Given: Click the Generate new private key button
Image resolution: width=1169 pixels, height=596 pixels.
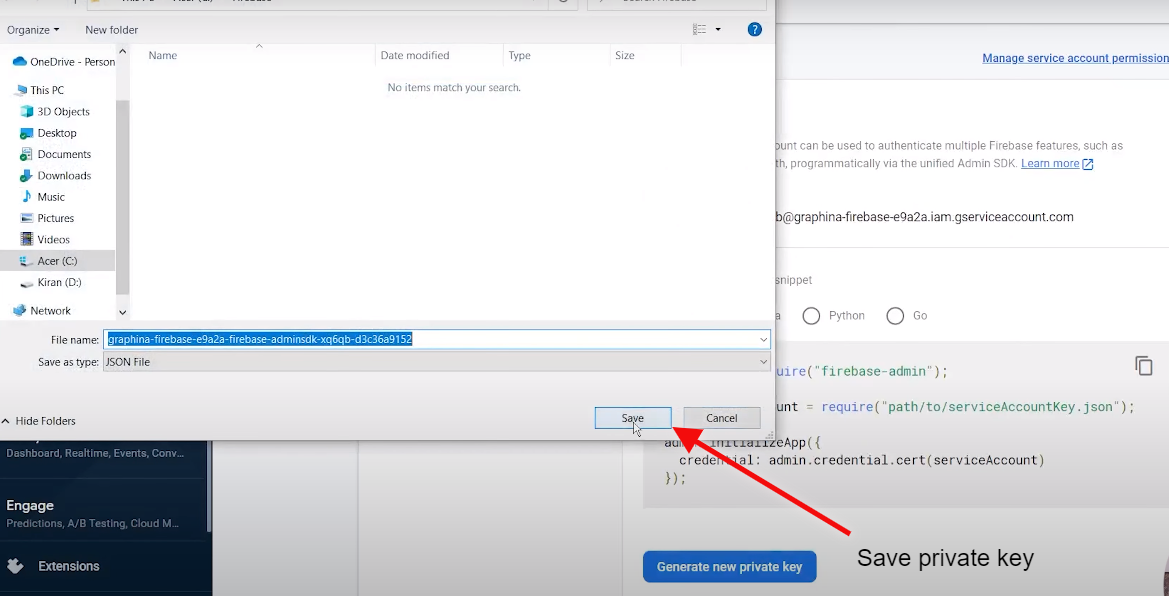Looking at the screenshot, I should coord(729,567).
